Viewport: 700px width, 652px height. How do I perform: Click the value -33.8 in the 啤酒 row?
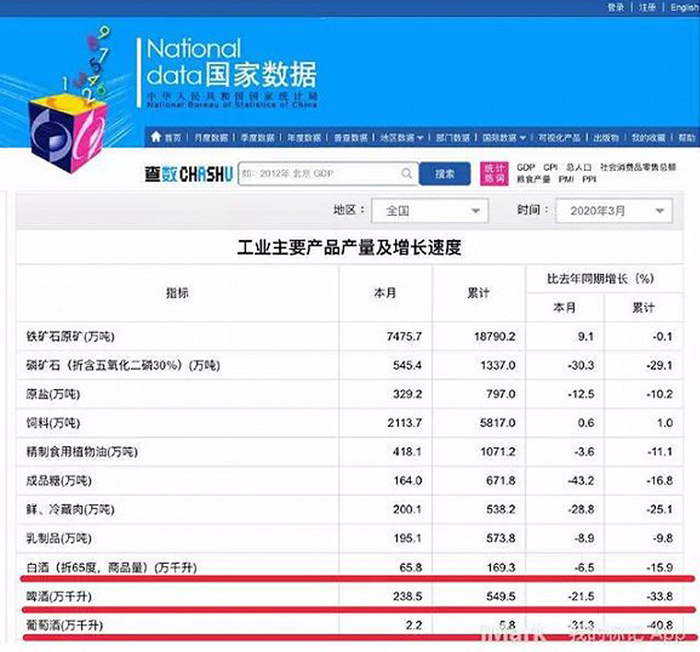[659, 596]
